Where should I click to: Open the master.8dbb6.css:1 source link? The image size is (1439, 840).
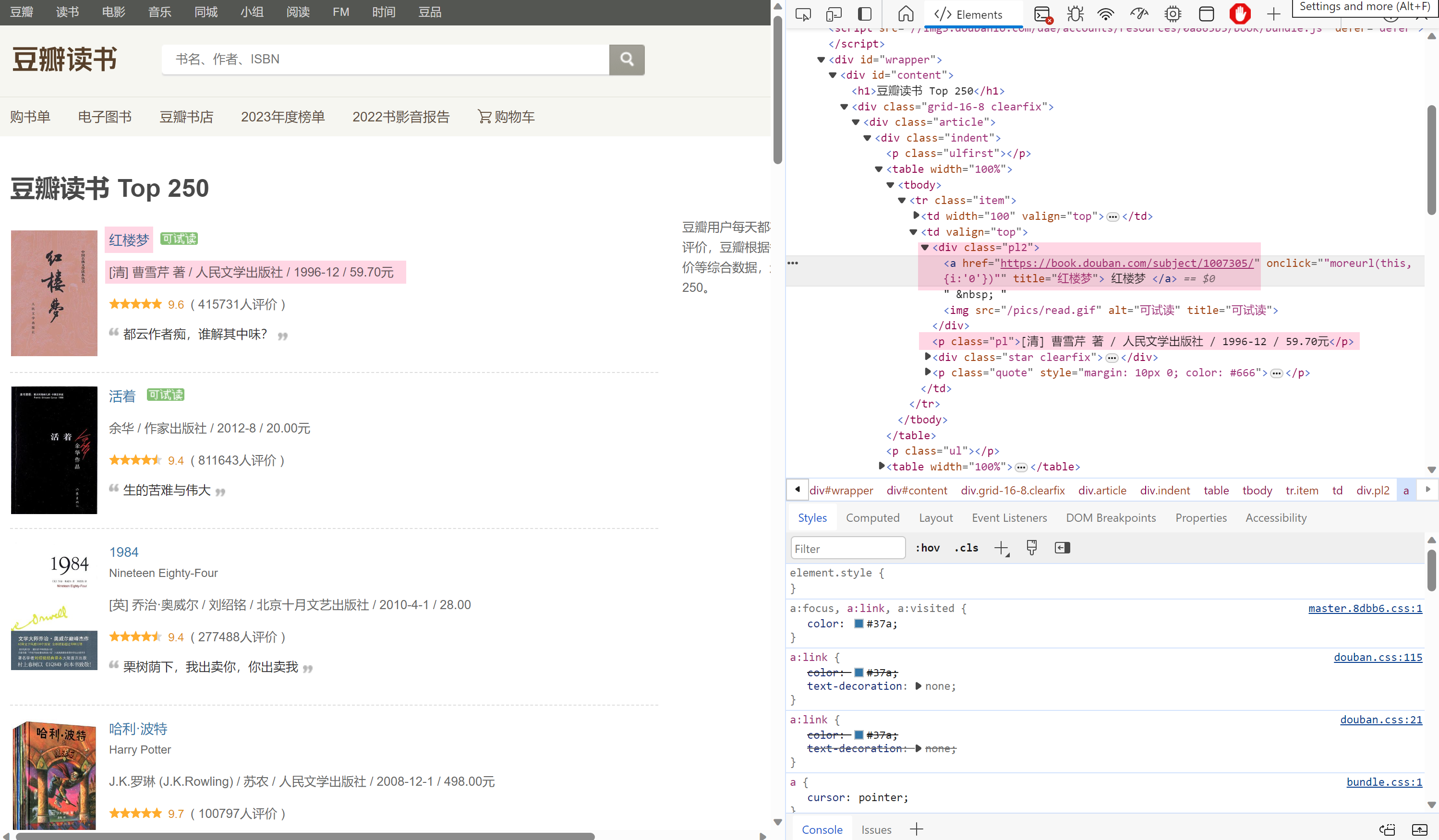[1365, 608]
